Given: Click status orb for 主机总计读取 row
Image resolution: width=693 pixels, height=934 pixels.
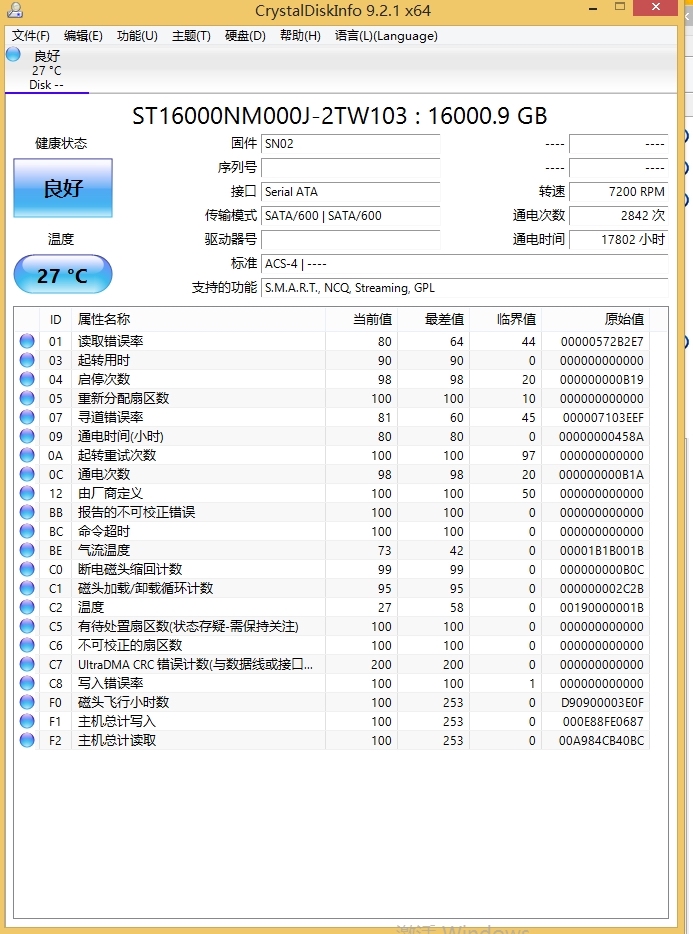Looking at the screenshot, I should tap(27, 740).
